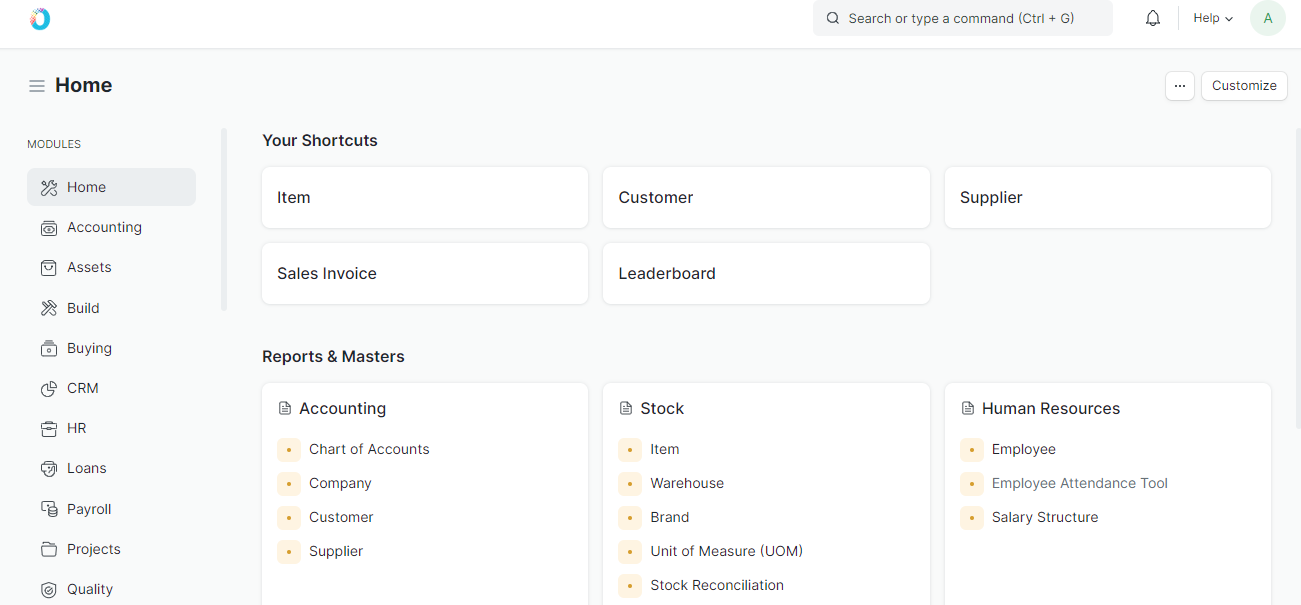The image size is (1301, 605).
Task: Open the Chart of Accounts link
Action: [369, 449]
